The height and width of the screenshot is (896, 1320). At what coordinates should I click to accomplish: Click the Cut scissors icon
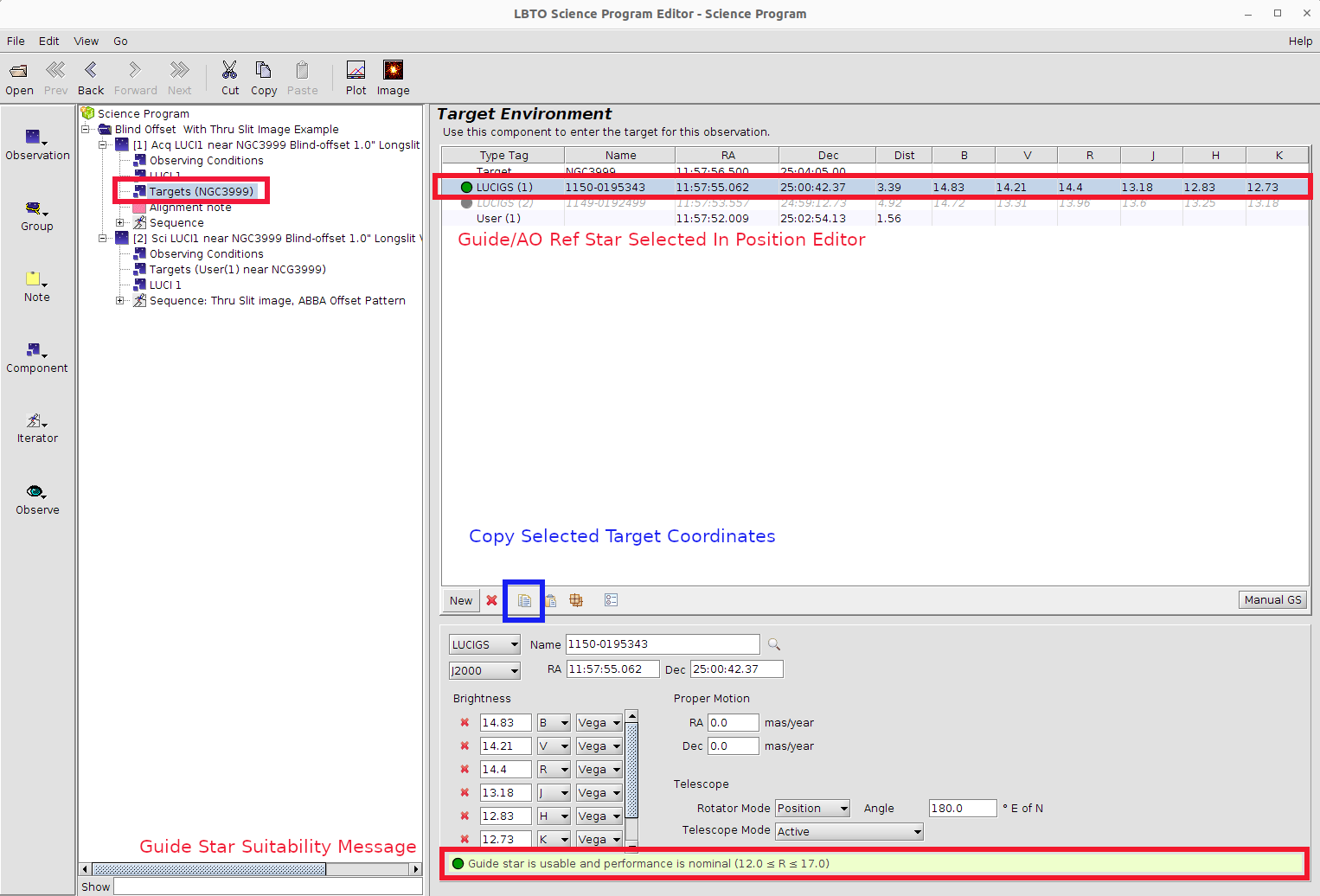coord(229,71)
